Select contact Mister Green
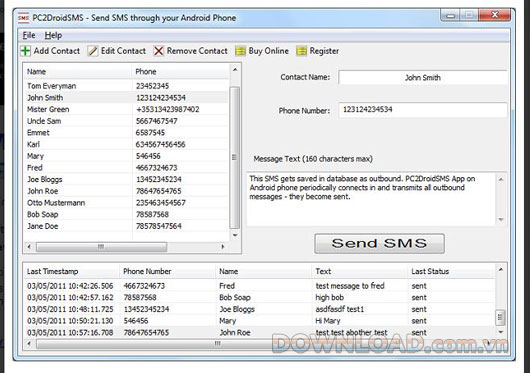 tap(127, 109)
